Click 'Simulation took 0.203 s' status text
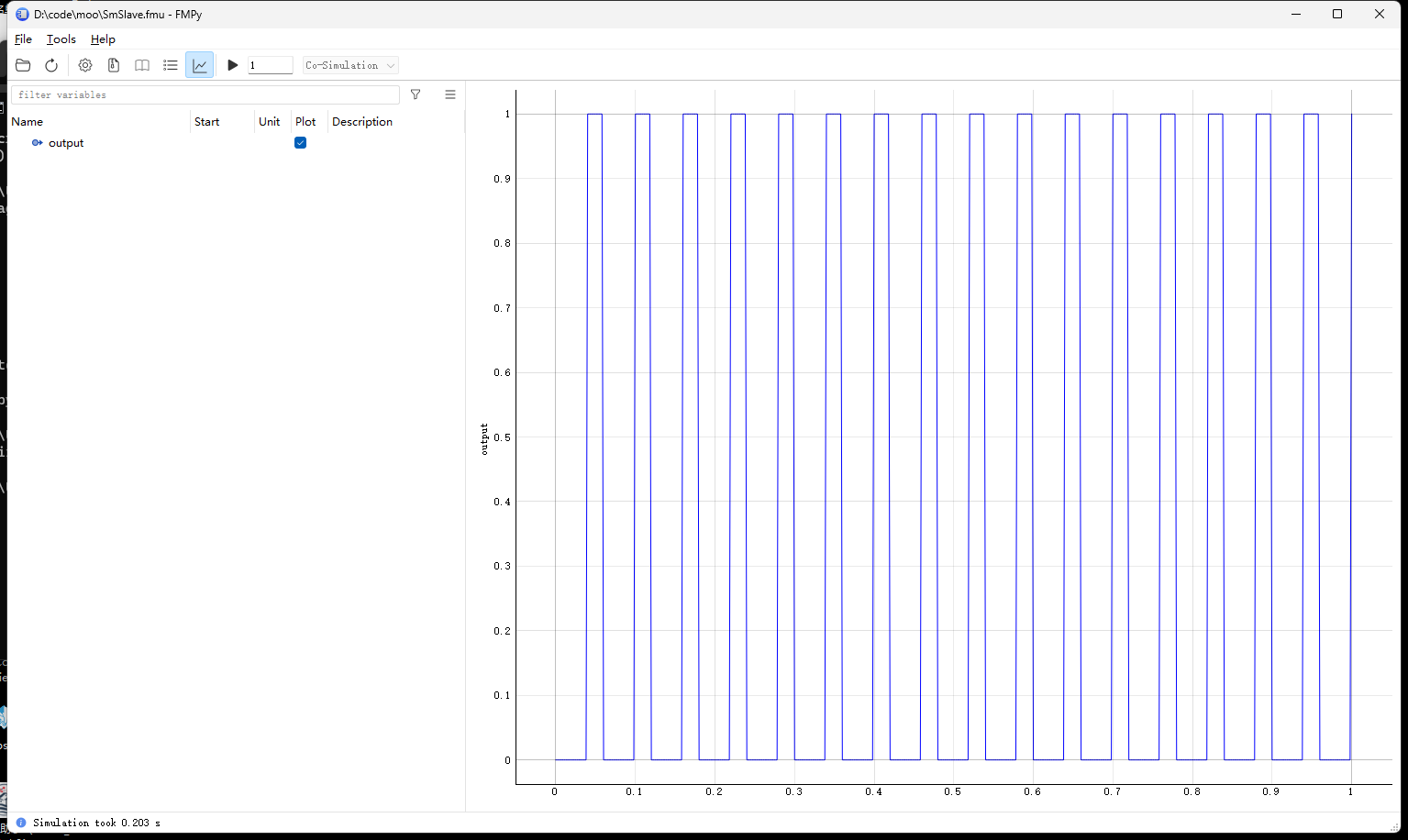The height and width of the screenshot is (840, 1408). tap(96, 823)
